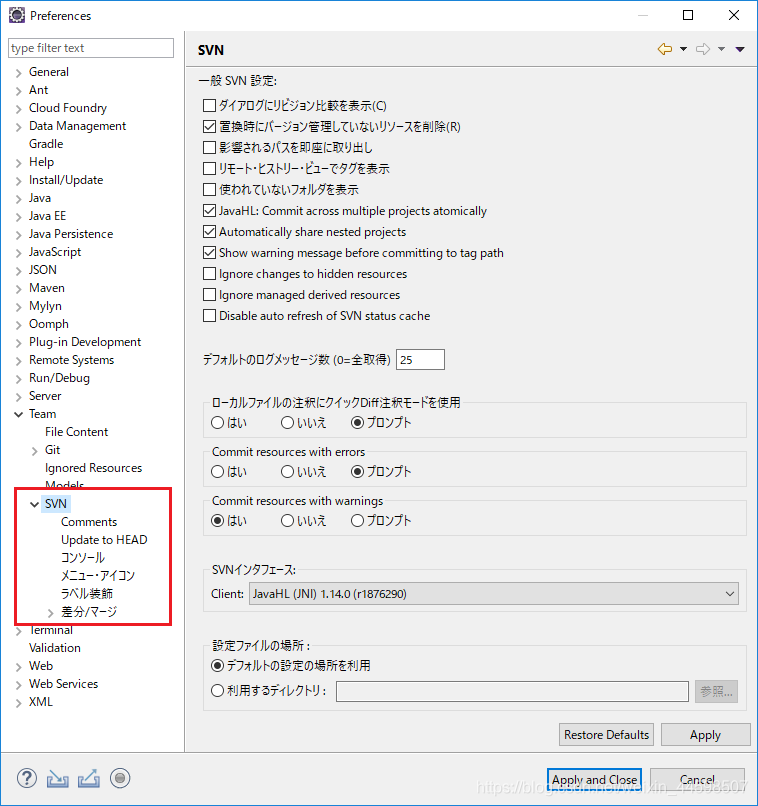Select Gradle preference page

tap(46, 144)
